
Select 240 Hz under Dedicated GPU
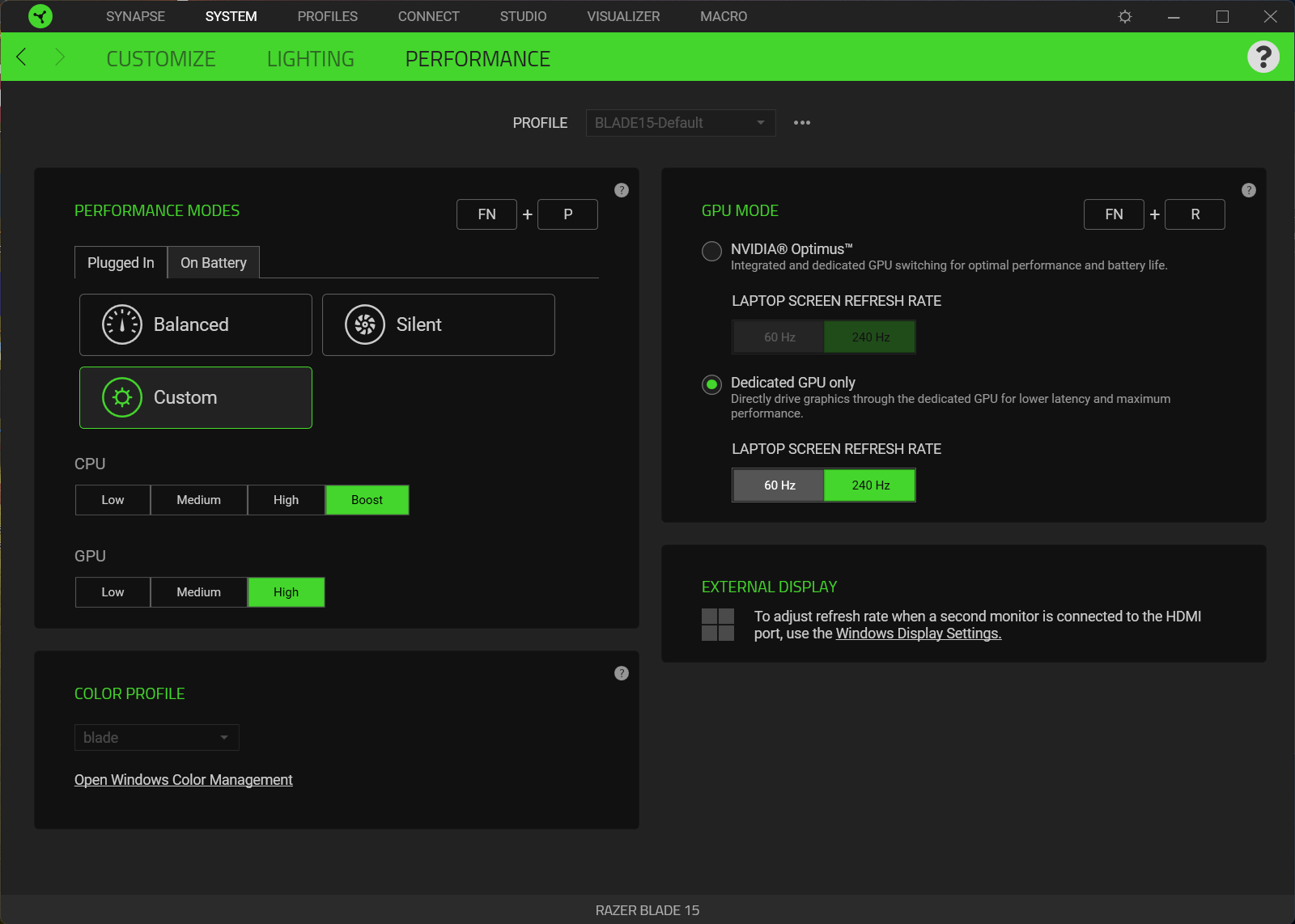(x=871, y=485)
